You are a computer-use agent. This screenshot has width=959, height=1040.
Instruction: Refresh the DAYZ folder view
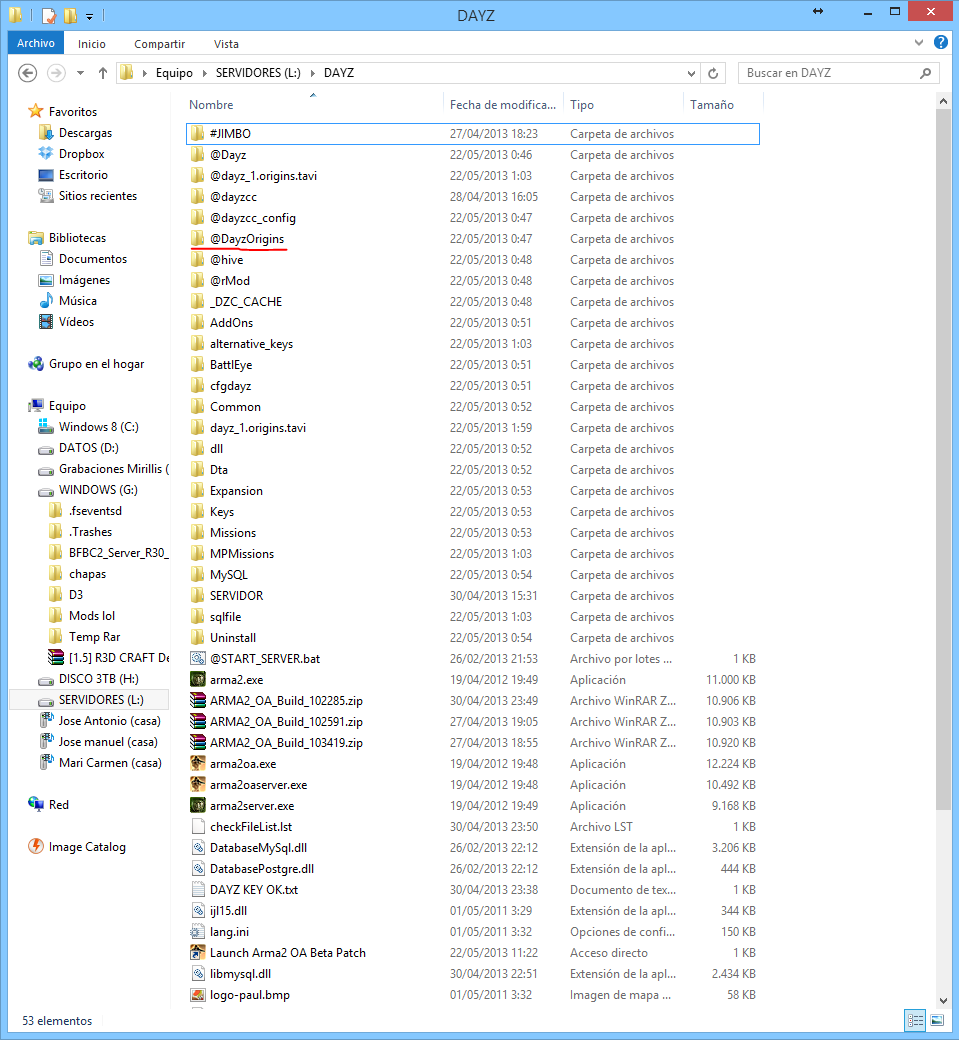[713, 73]
